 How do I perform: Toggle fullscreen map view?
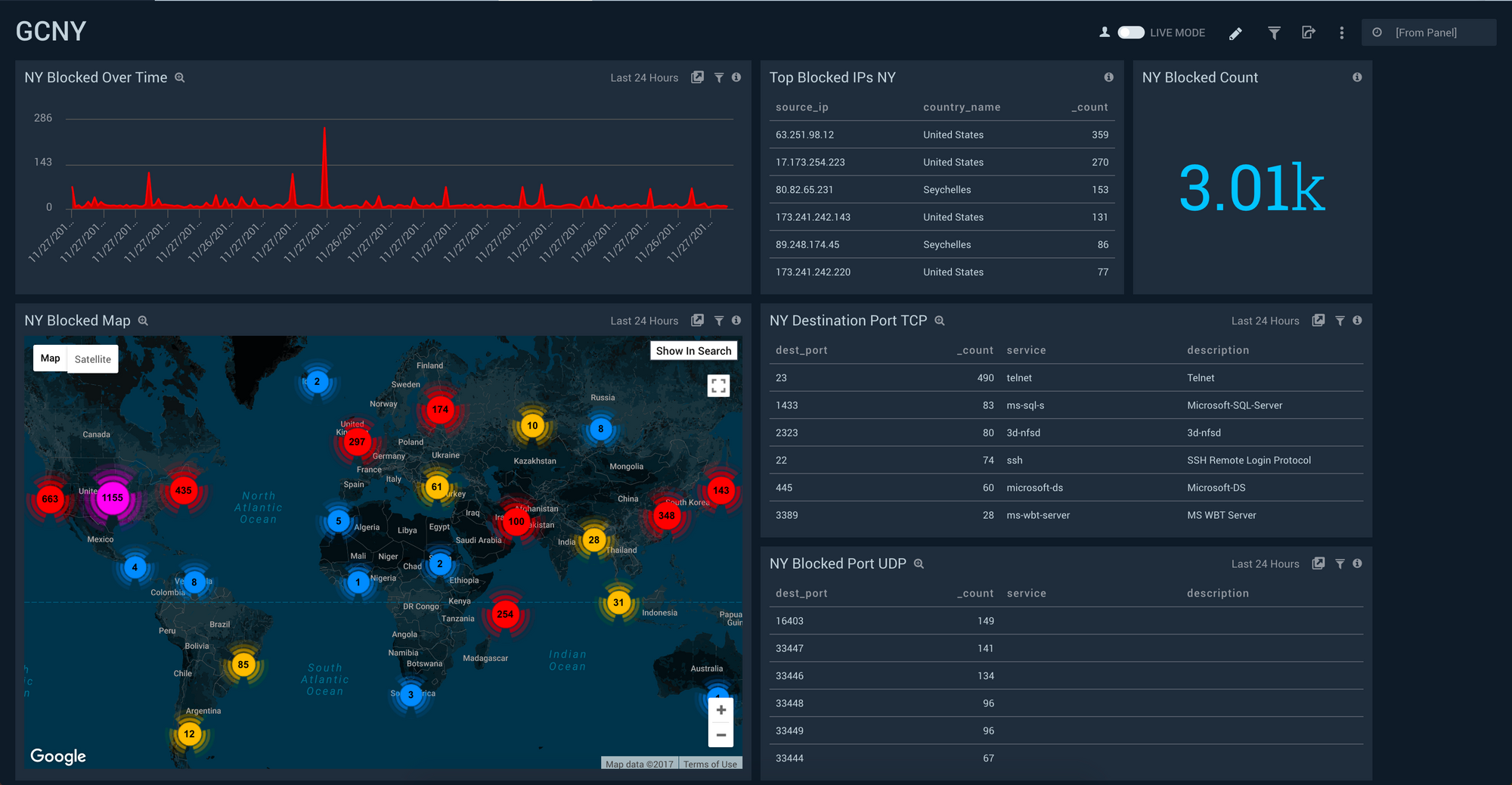point(718,386)
